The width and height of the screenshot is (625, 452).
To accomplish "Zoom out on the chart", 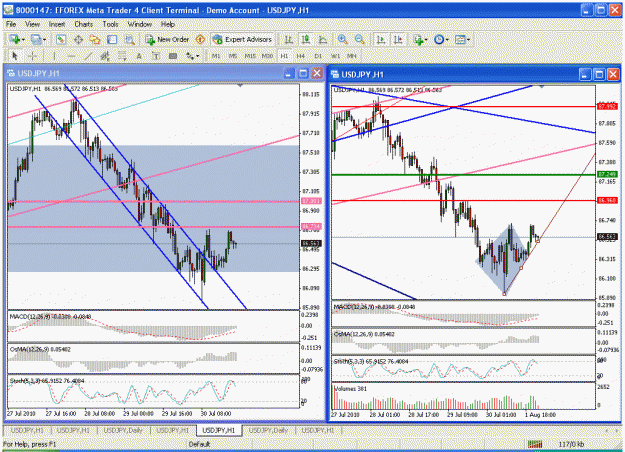I will (359, 39).
